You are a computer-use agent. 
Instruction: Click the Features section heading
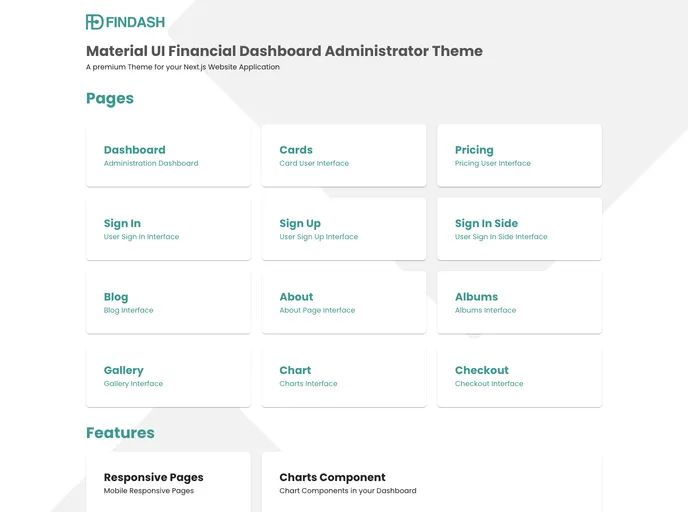[120, 433]
